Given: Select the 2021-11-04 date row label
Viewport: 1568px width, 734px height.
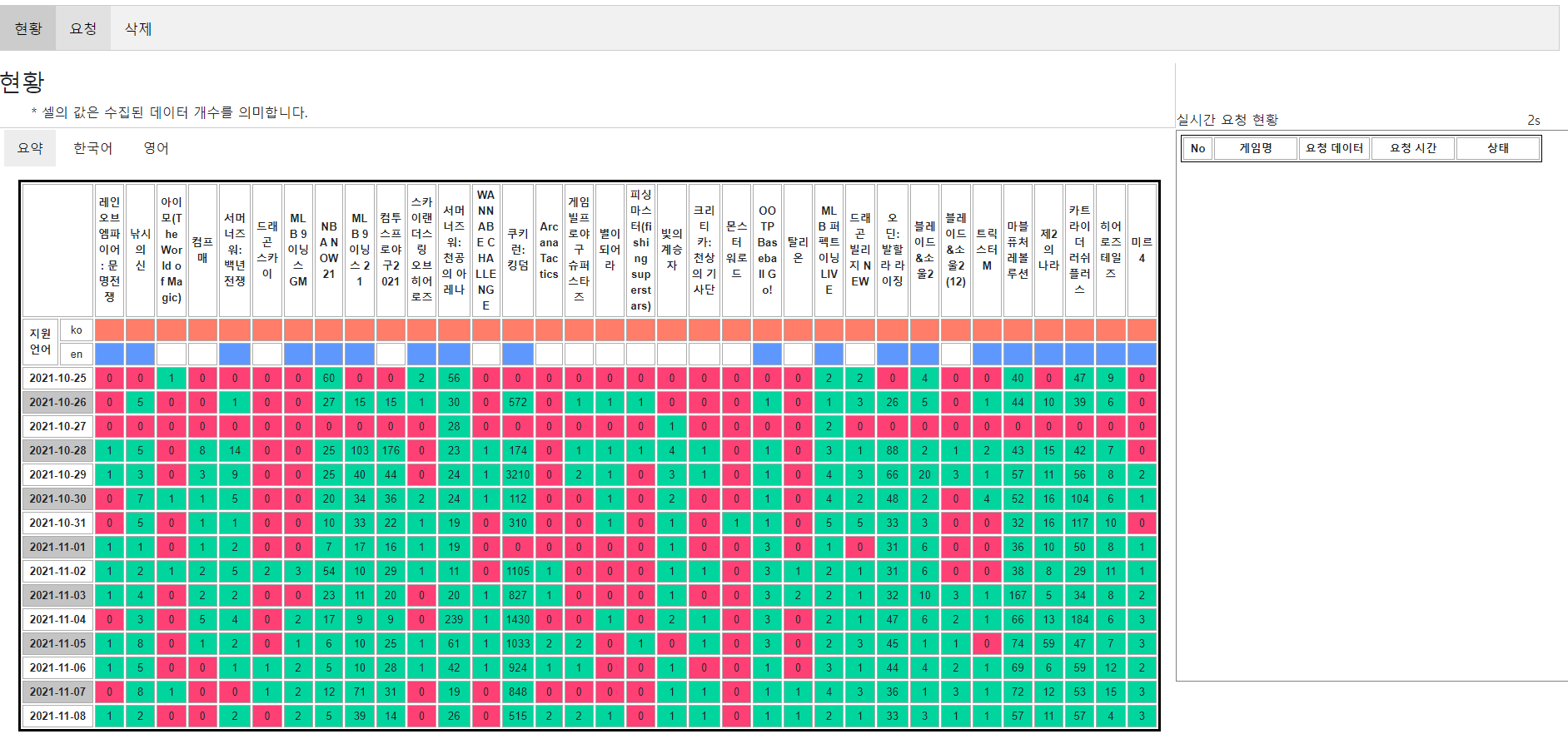Looking at the screenshot, I should [57, 619].
